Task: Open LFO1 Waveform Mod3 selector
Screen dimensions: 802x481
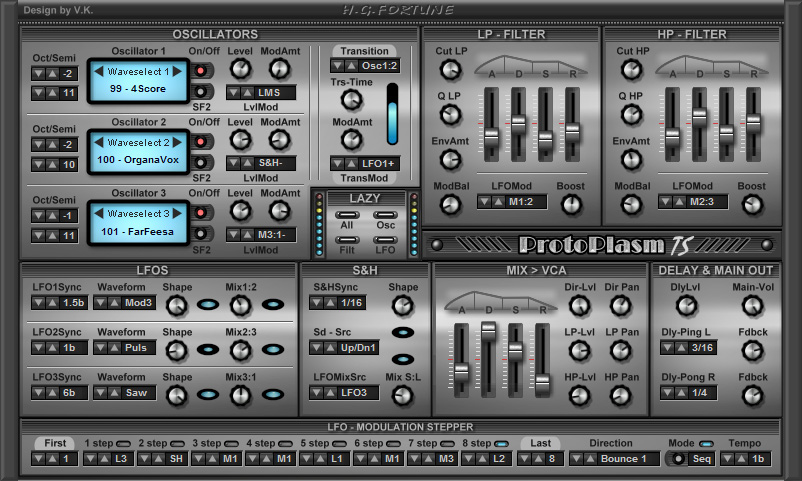Action: (124, 303)
